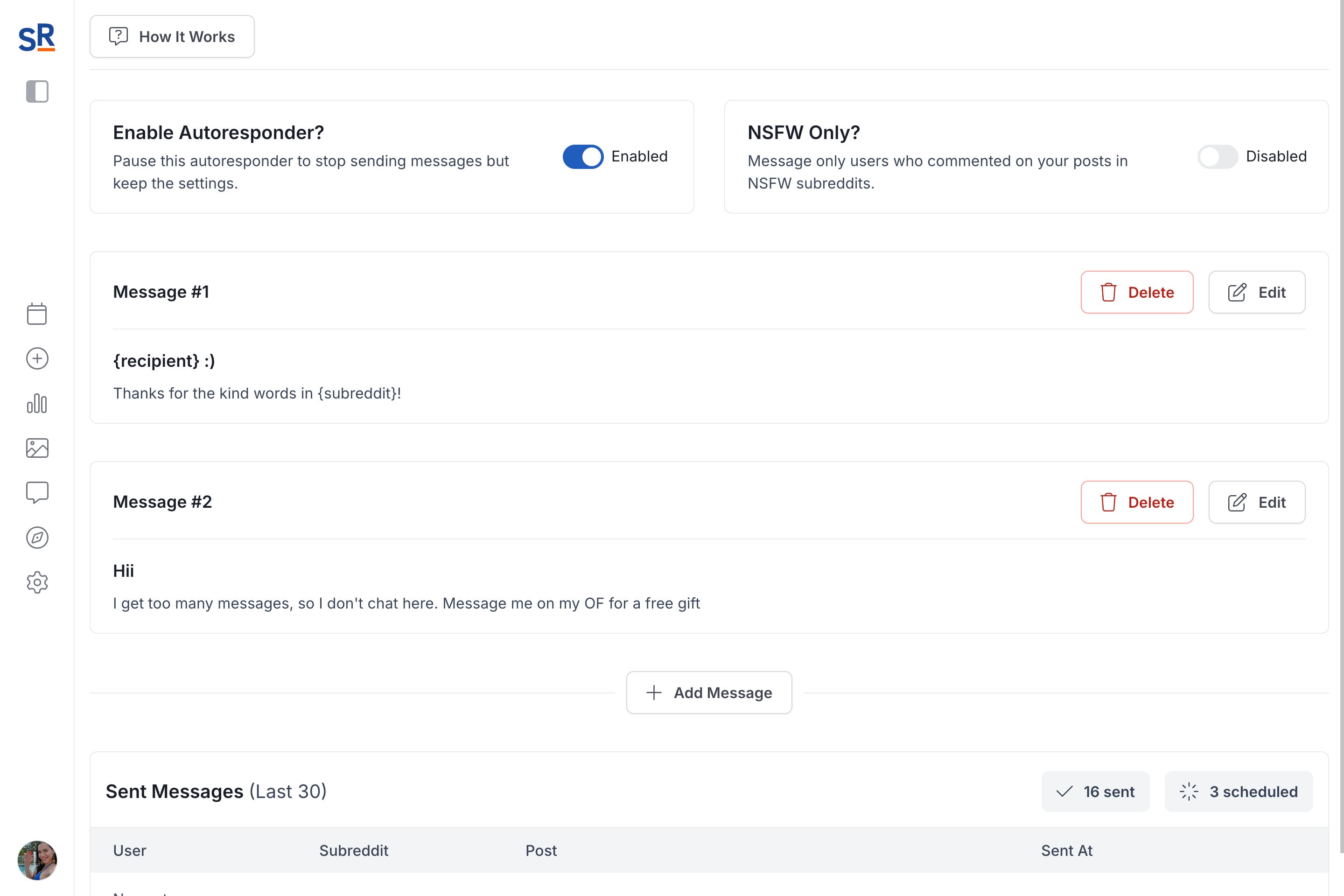
Task: Edit Message #1
Action: point(1257,292)
